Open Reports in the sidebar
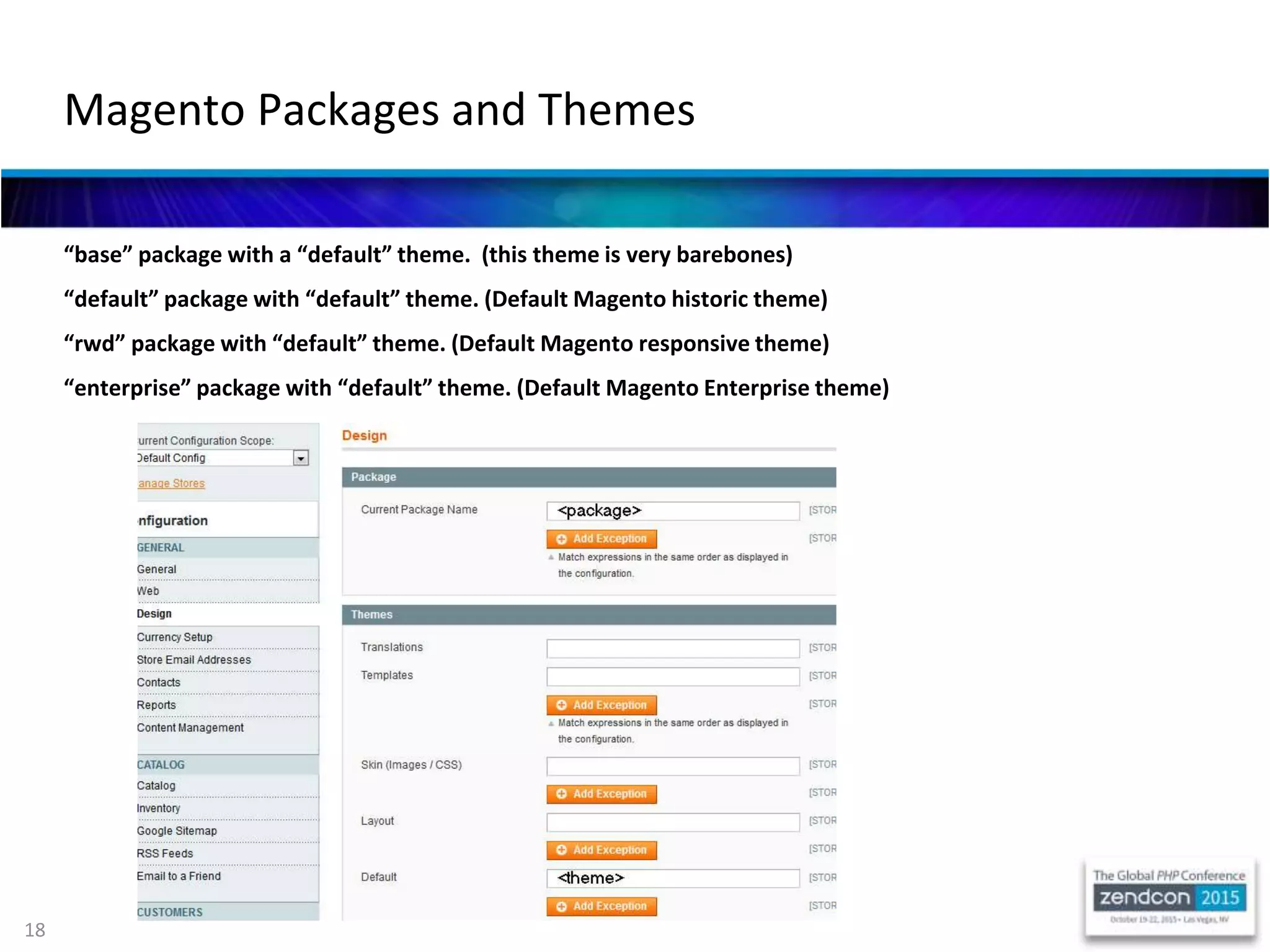The width and height of the screenshot is (1270, 952). click(x=156, y=705)
